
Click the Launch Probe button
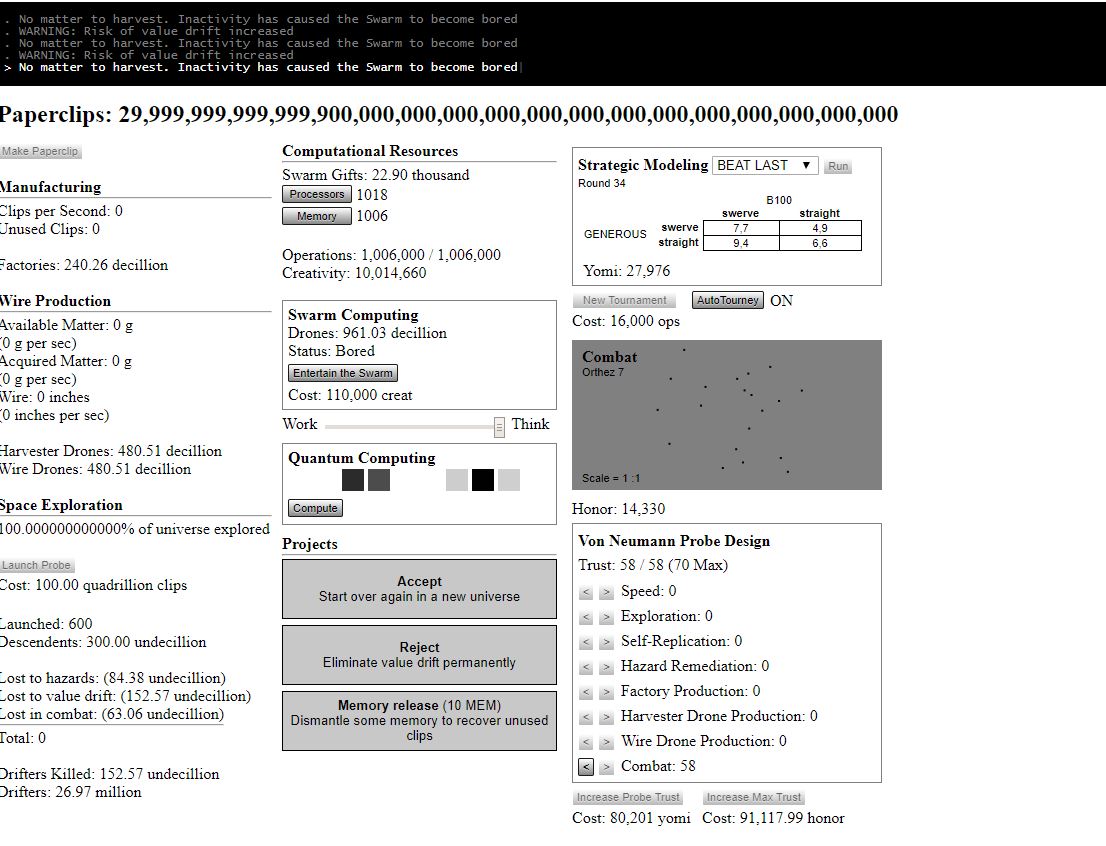coord(37,565)
